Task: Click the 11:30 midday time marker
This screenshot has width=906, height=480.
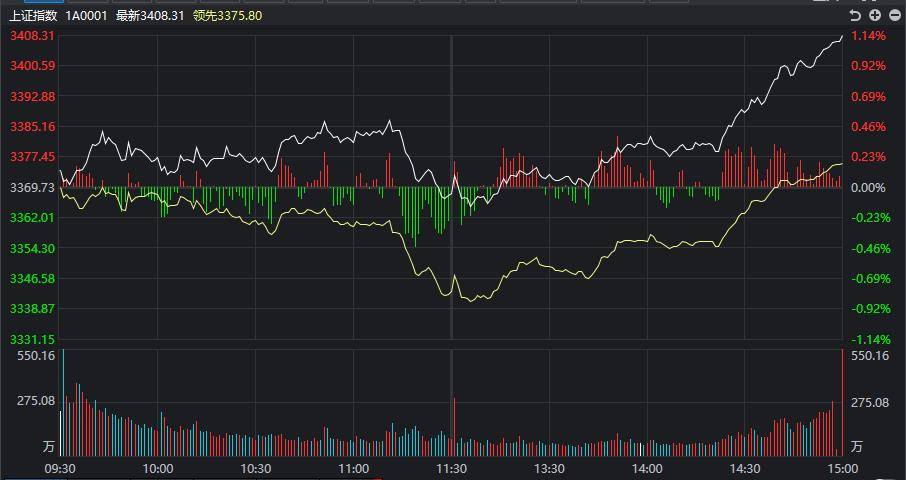Action: [452, 468]
